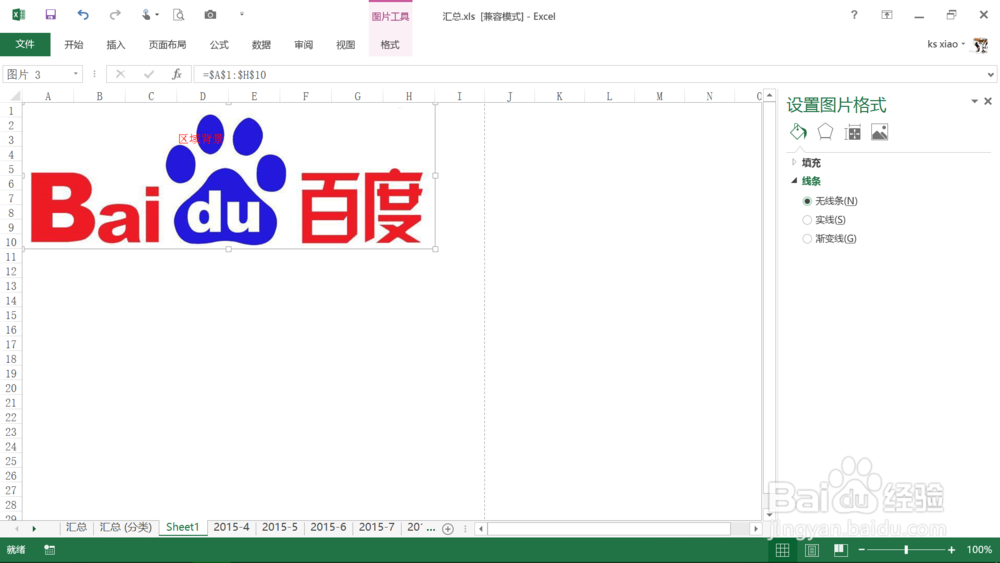Switch to sheet 2015-6
Viewport: 1000px width, 563px height.
coord(328,527)
